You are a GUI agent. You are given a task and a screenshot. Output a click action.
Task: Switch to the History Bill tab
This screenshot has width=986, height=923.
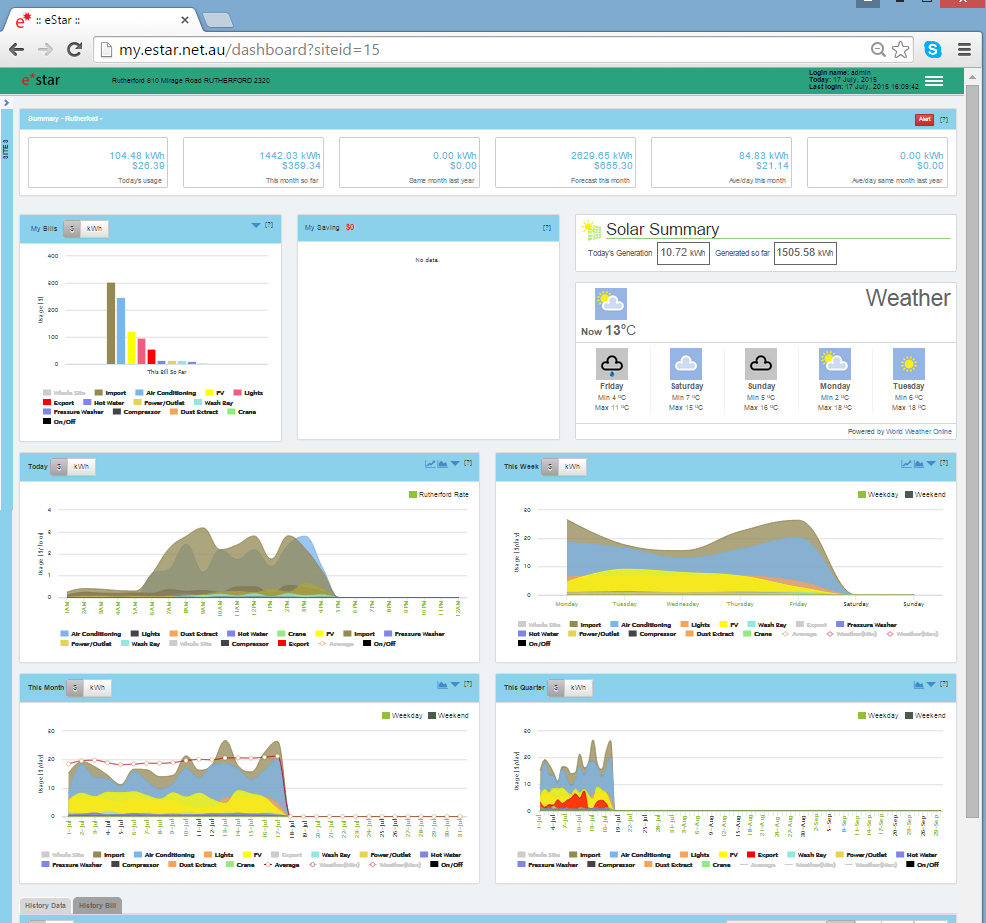coord(96,904)
